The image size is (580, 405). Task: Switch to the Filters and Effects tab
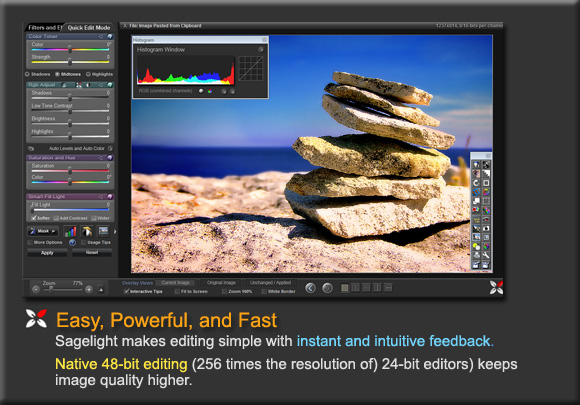pos(44,27)
